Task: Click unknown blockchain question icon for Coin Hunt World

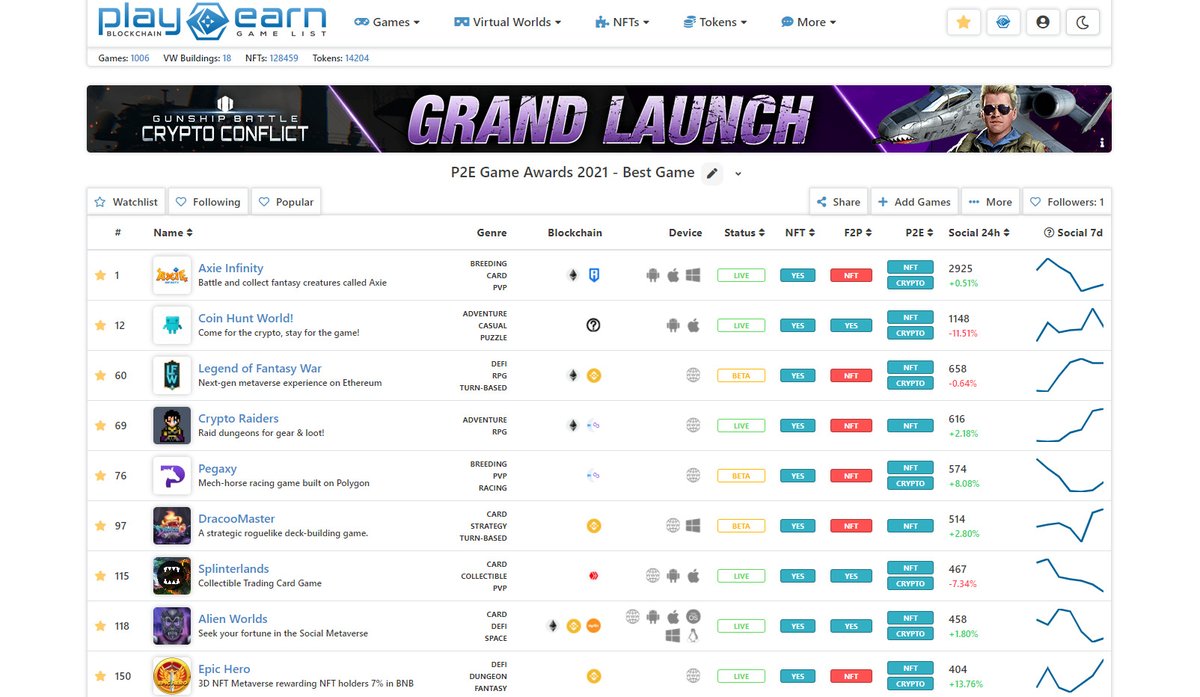Action: pos(593,325)
